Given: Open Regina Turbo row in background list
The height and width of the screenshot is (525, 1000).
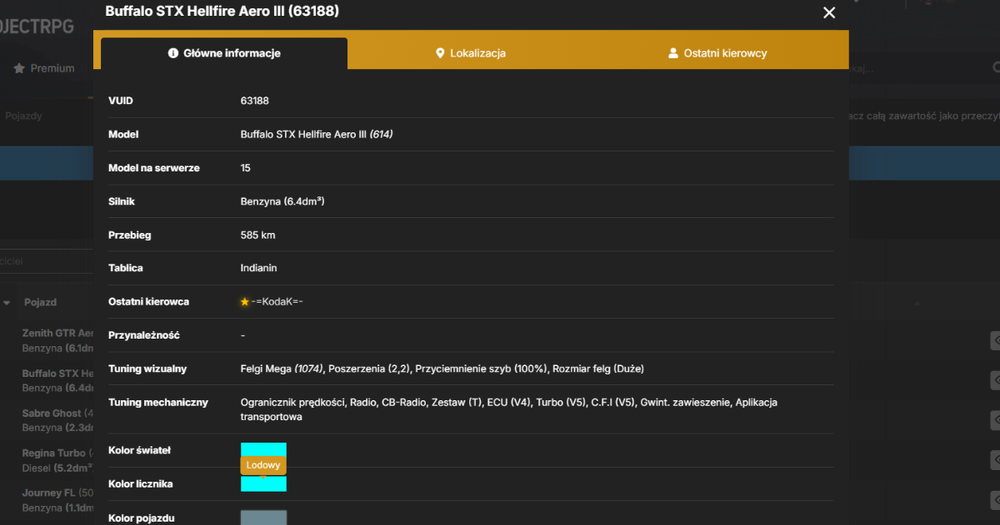Looking at the screenshot, I should tap(57, 461).
